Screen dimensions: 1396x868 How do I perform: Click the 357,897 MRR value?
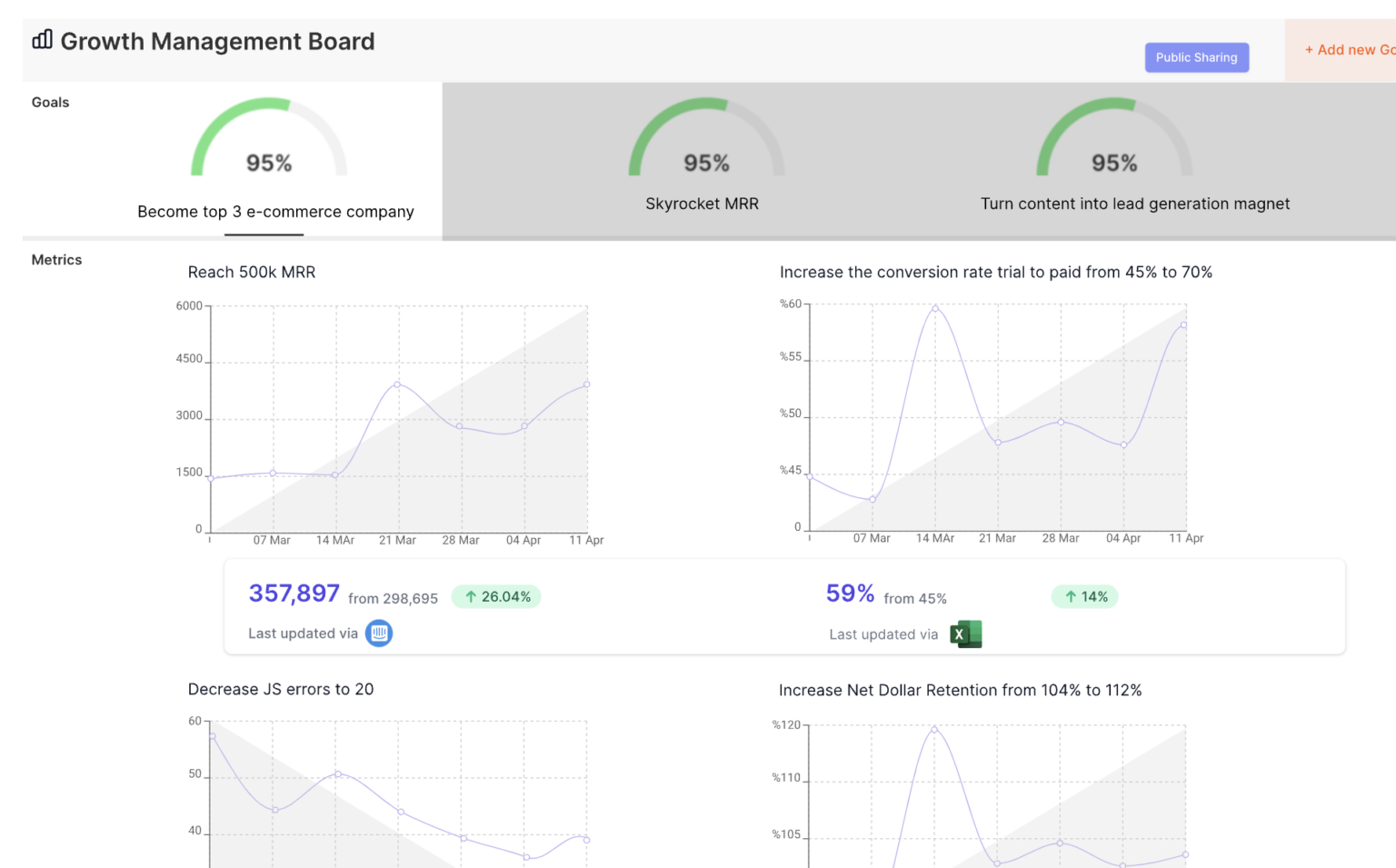pyautogui.click(x=294, y=594)
